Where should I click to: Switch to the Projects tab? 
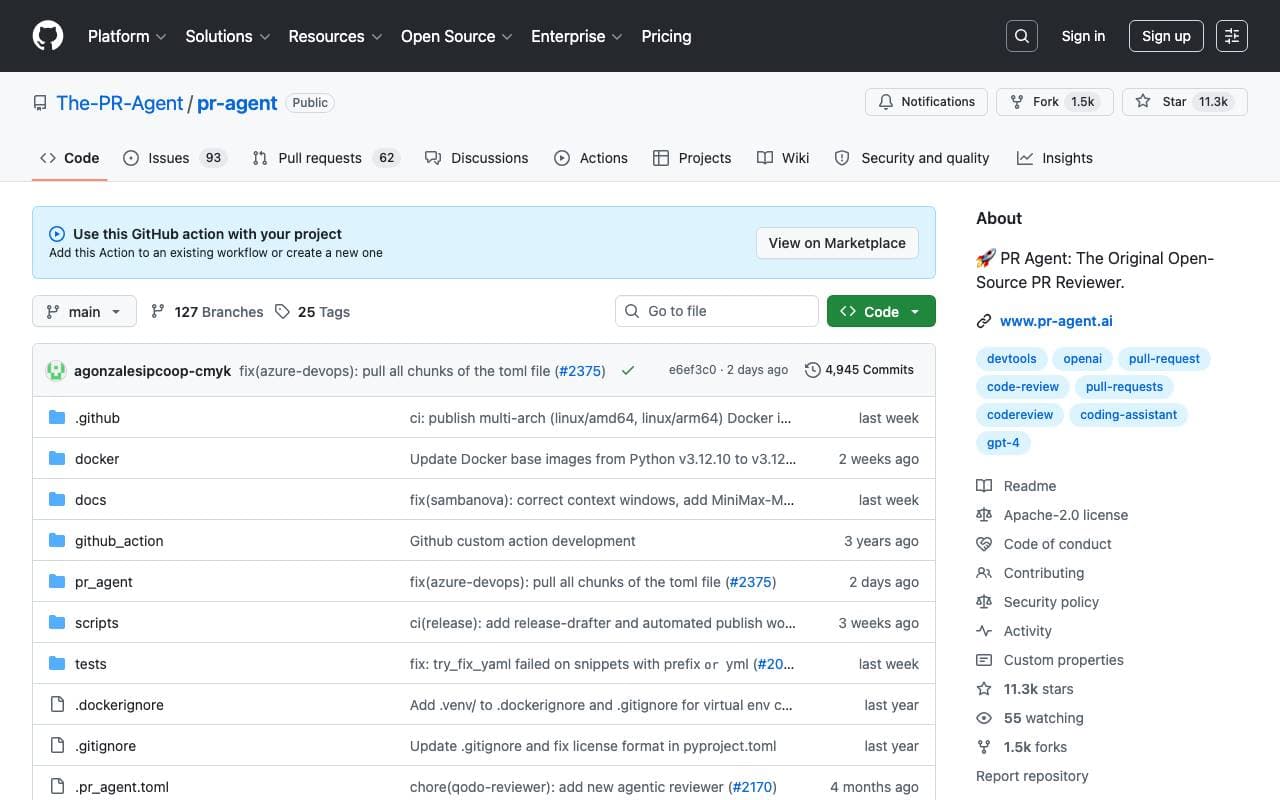click(x=692, y=158)
